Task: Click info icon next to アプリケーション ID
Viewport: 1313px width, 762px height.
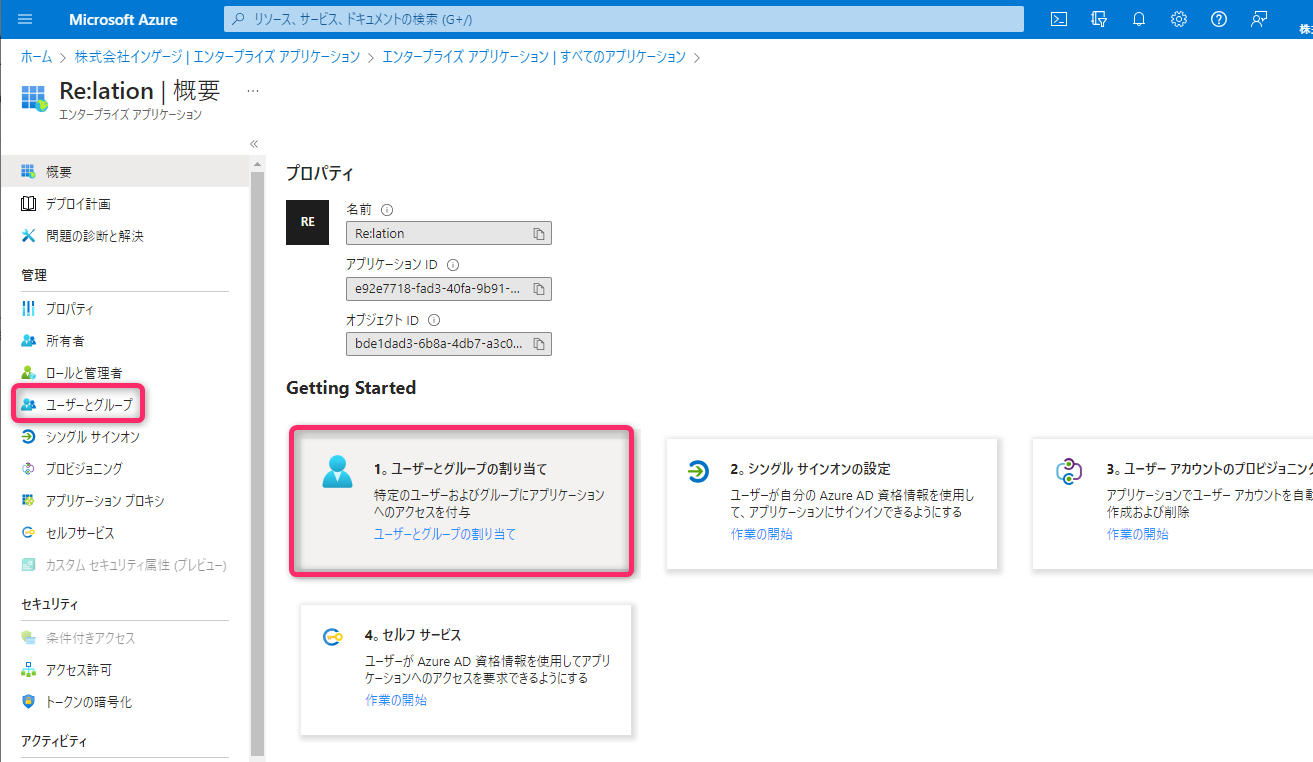Action: pyautogui.click(x=452, y=265)
